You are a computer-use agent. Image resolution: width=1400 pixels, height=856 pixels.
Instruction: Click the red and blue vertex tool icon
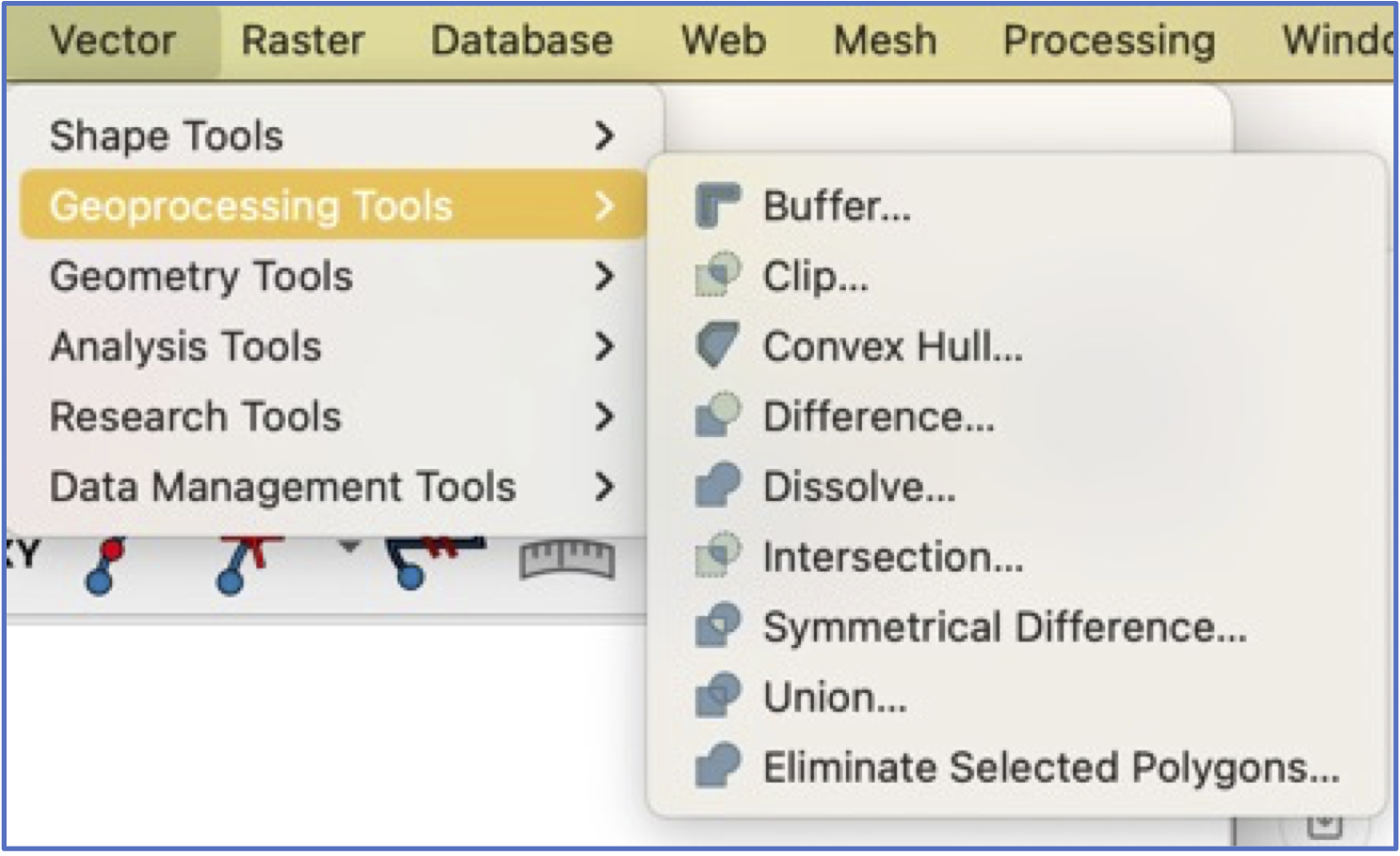pos(105,565)
